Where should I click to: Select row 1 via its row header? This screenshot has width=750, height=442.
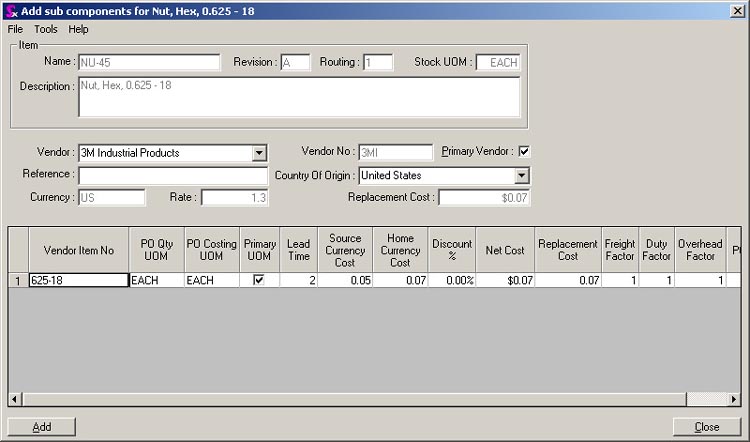(x=18, y=281)
